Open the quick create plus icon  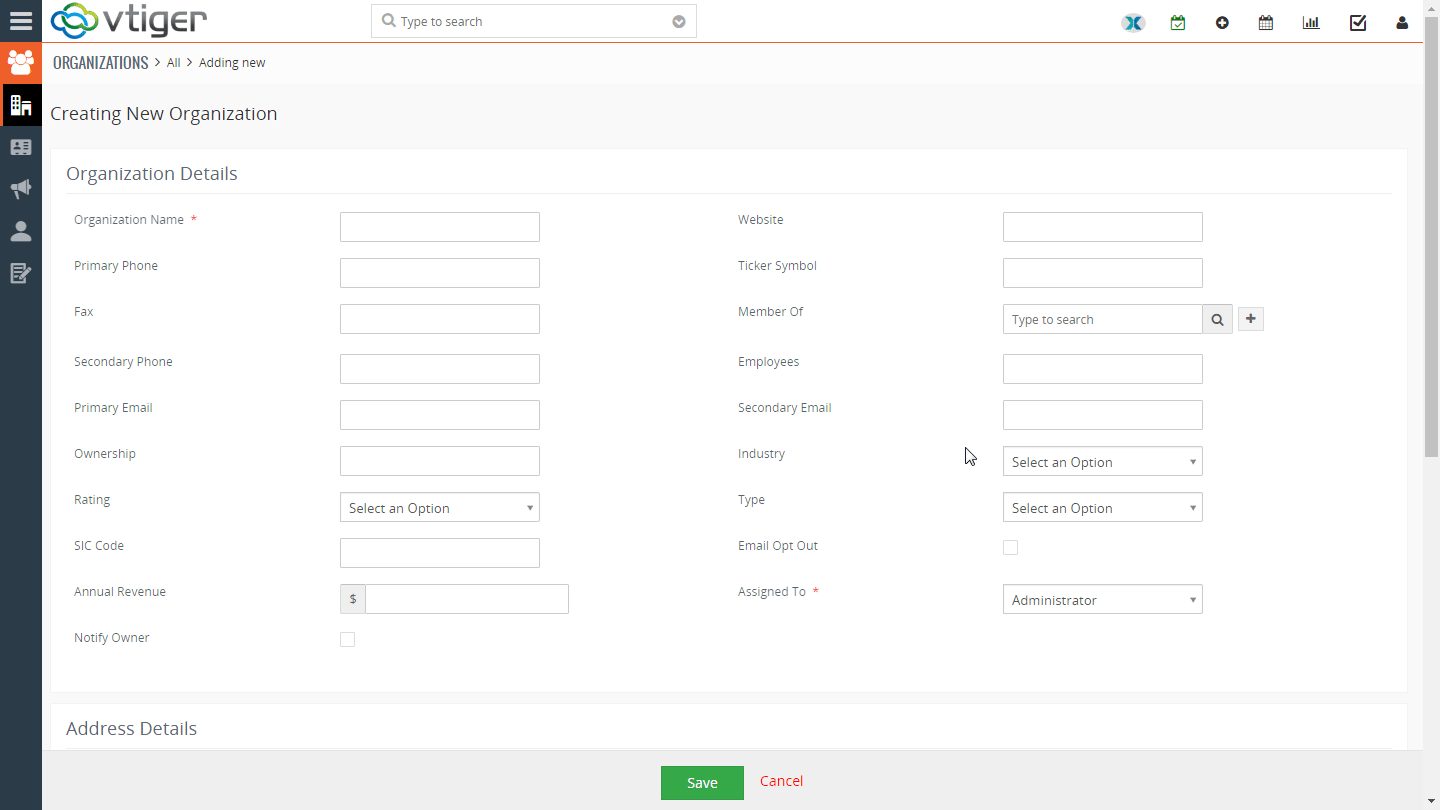pyautogui.click(x=1222, y=21)
